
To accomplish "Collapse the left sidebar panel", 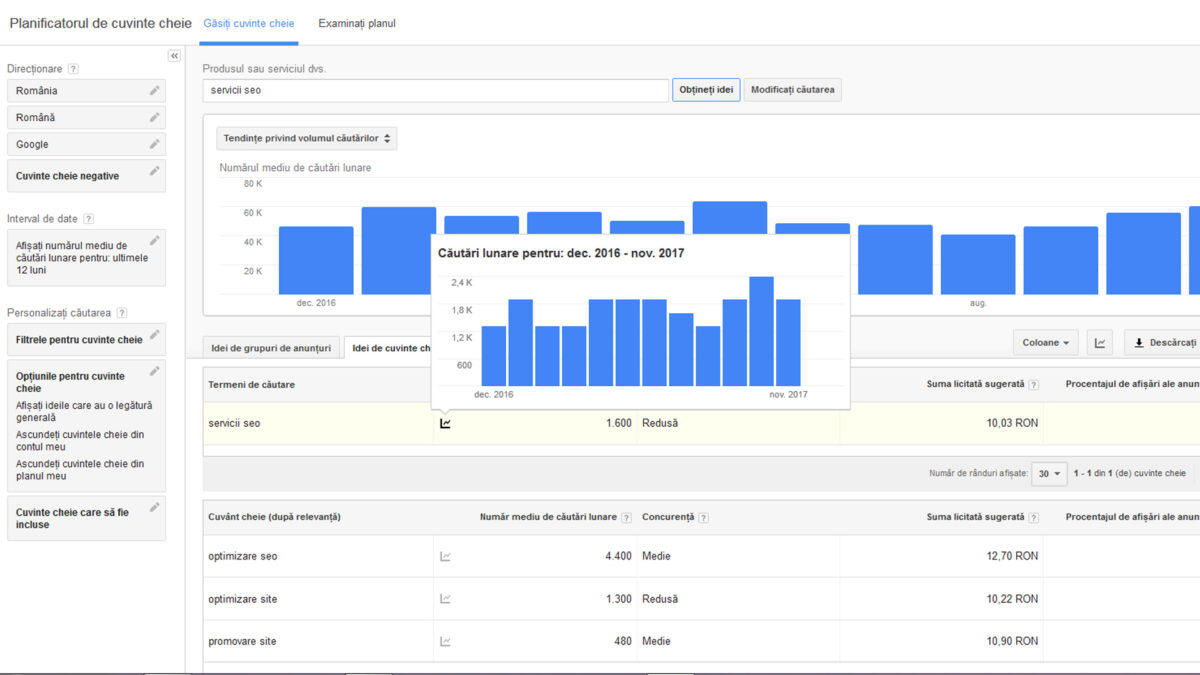I will pos(174,56).
